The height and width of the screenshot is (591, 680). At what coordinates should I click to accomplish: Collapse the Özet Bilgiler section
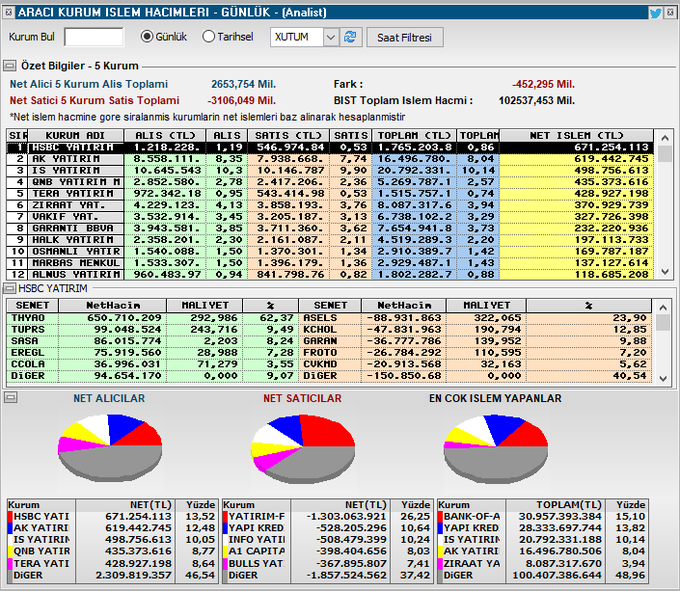coord(10,66)
